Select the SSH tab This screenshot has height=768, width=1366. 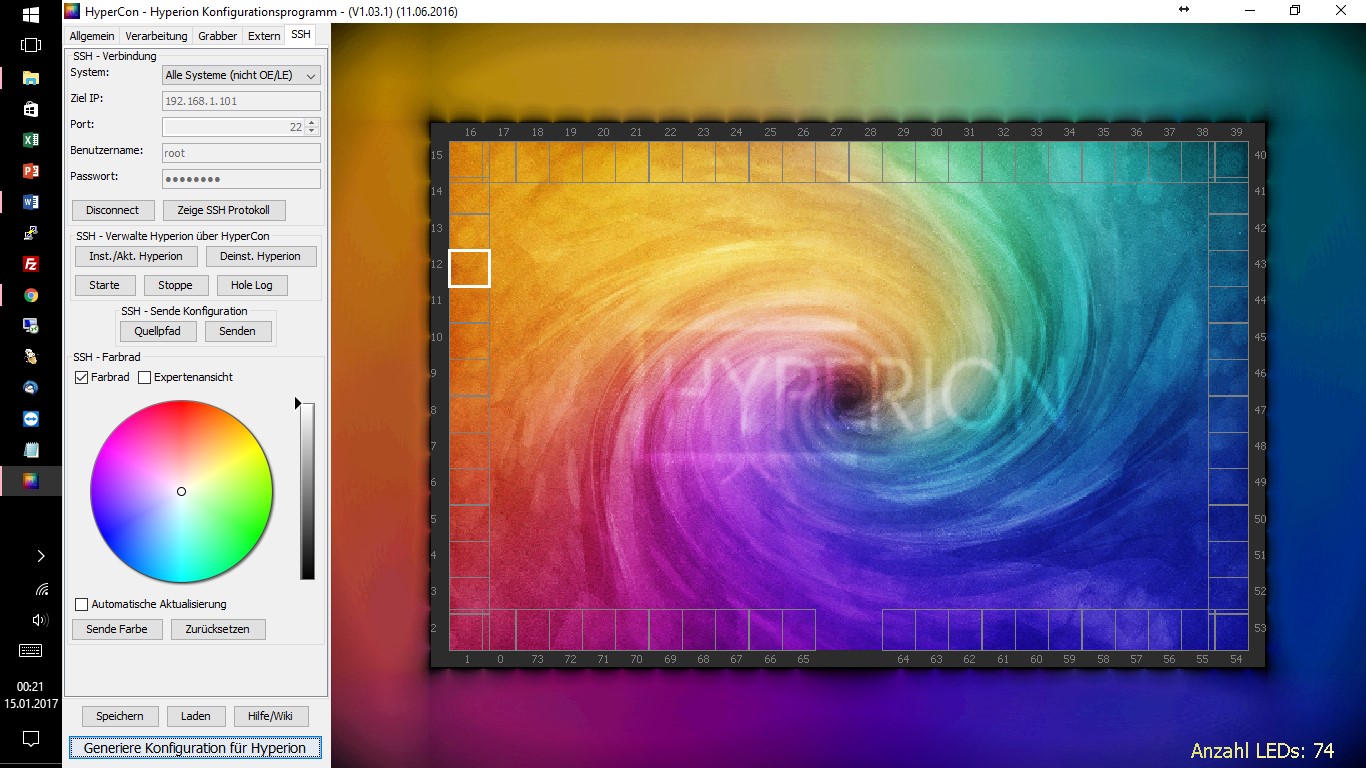click(301, 34)
